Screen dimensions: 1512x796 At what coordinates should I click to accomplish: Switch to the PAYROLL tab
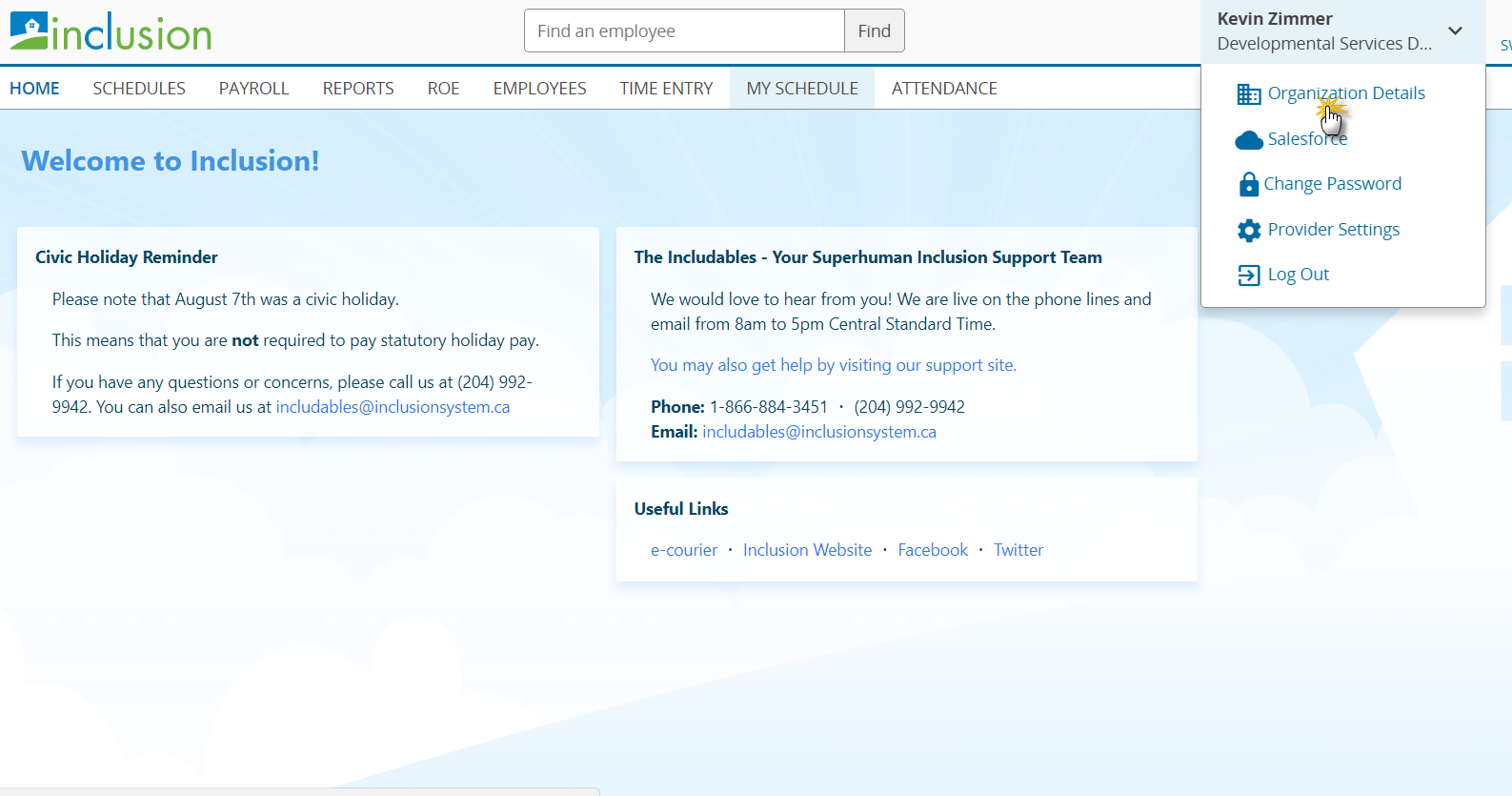point(253,89)
